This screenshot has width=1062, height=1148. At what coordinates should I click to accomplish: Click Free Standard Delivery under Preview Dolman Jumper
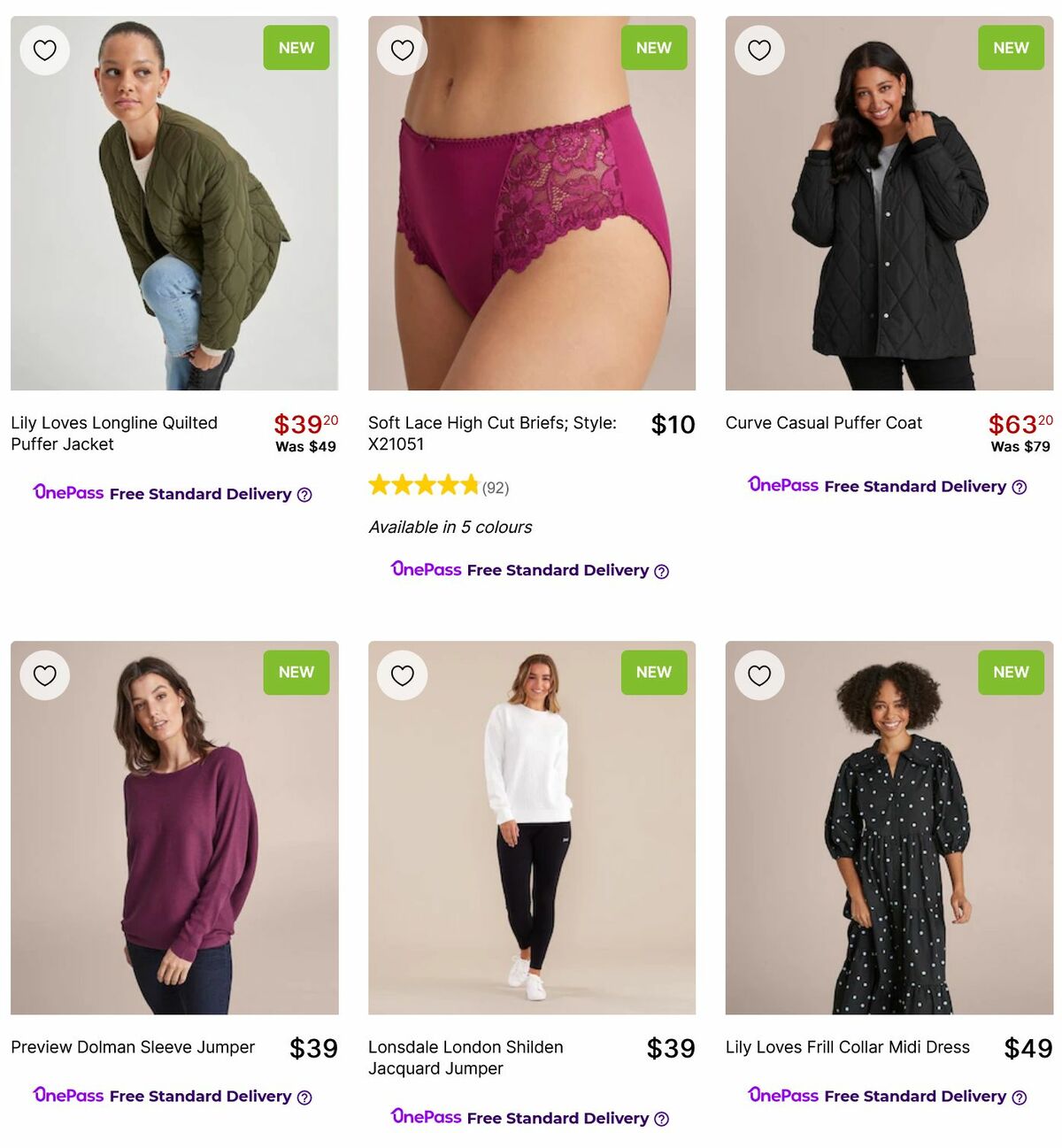pos(202,1097)
